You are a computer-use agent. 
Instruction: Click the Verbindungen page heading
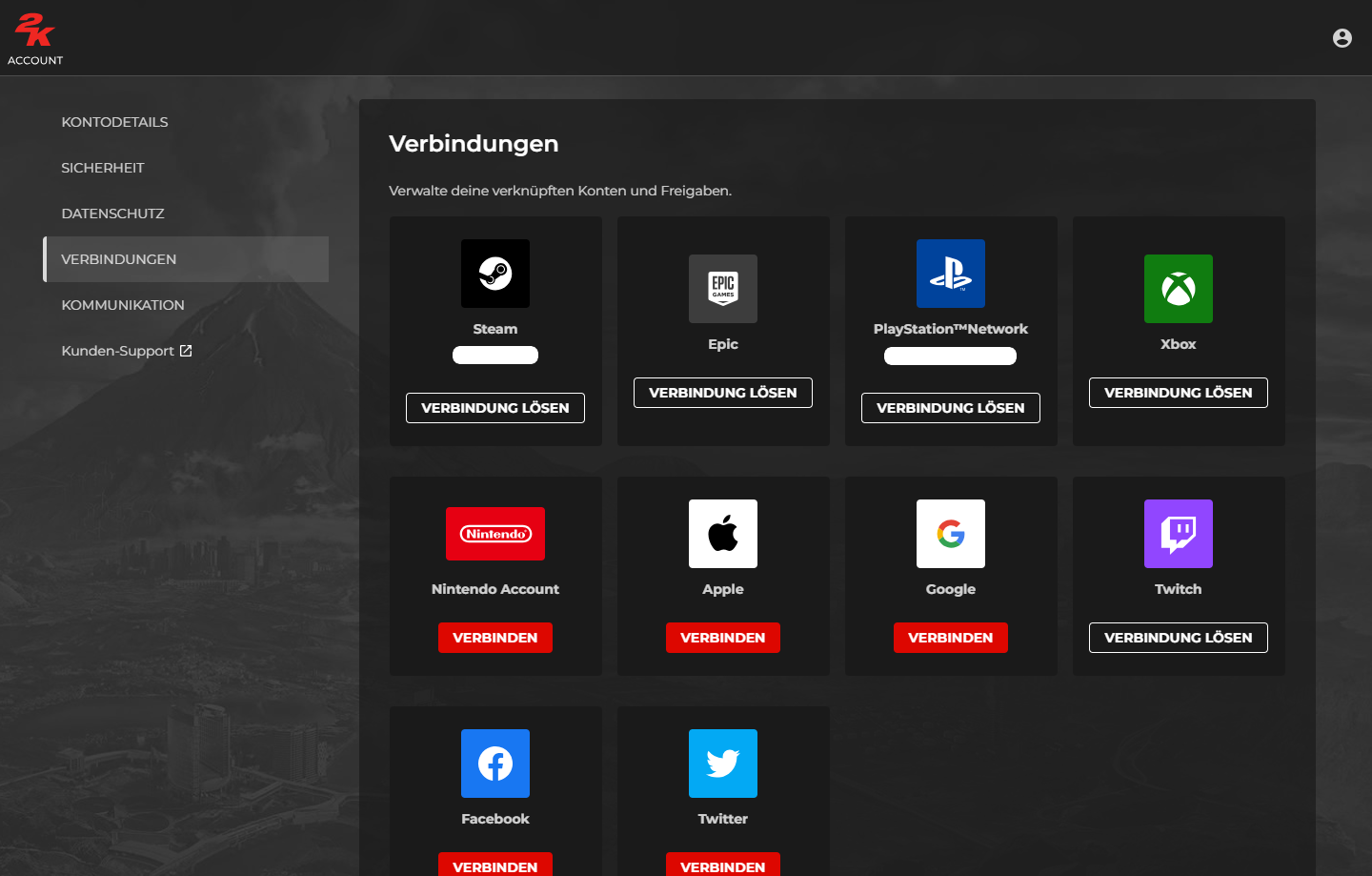[474, 144]
